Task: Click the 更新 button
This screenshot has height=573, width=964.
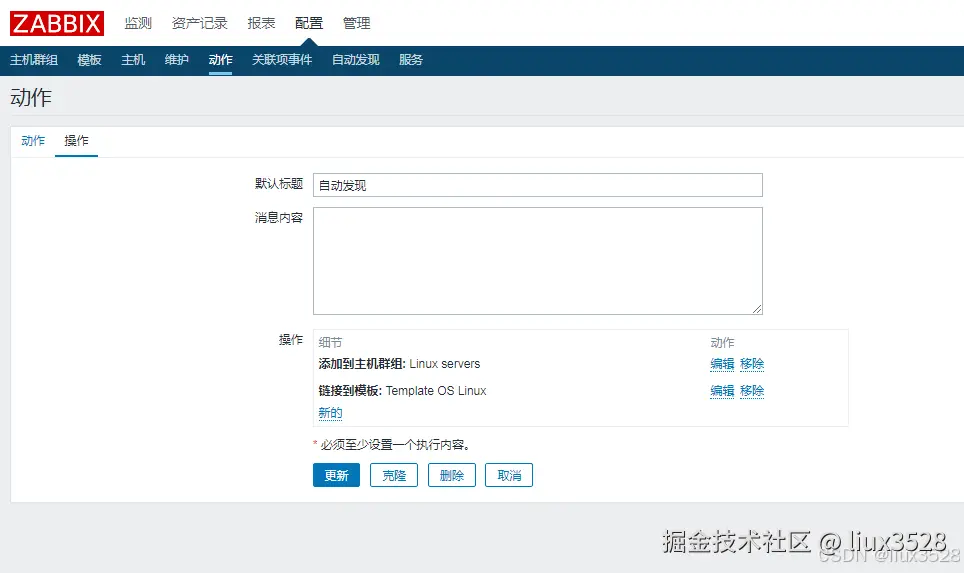Action: (x=336, y=475)
